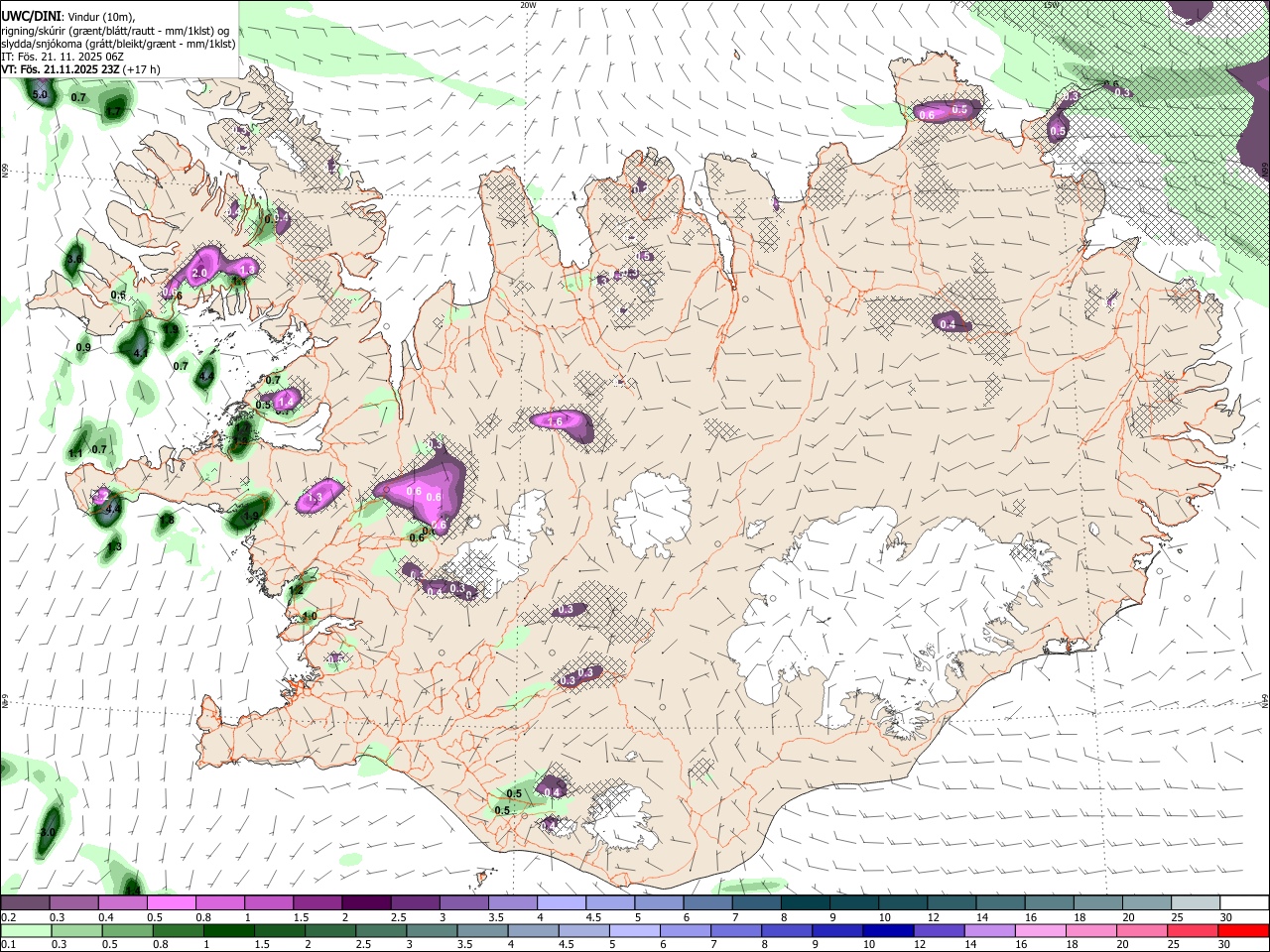1270x952 pixels.
Task: Click the UWC/DINI model title text
Action: coord(31,17)
